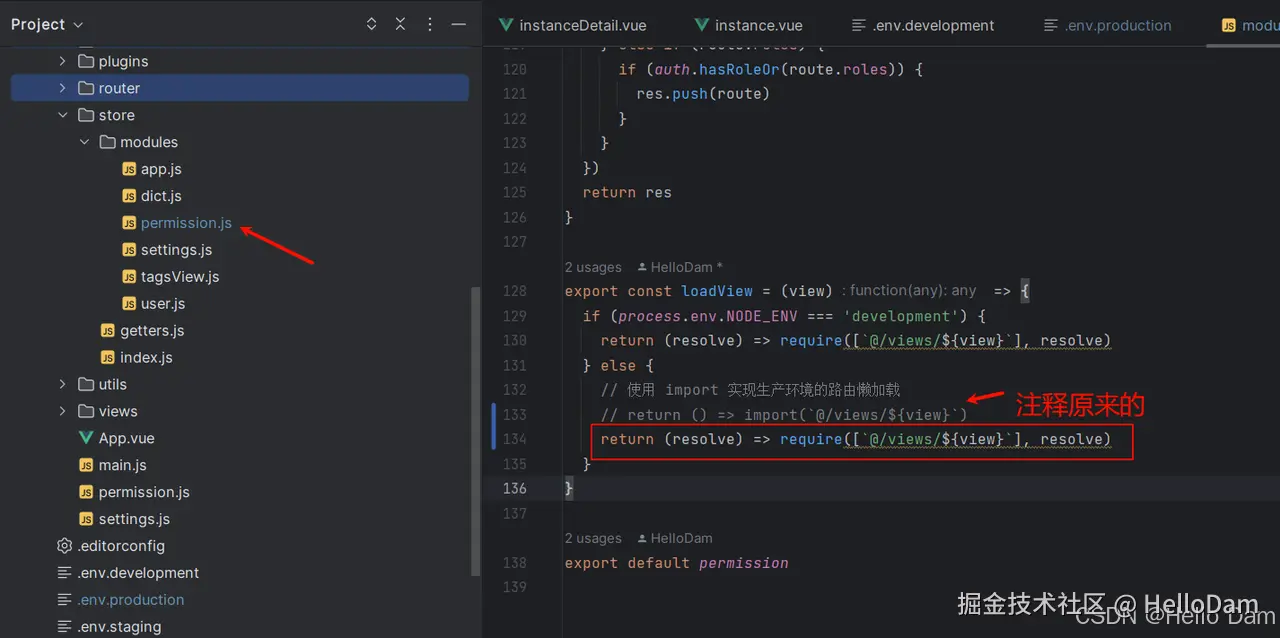Click HelloDam author hint above export default
1280x638 pixels.
[675, 538]
